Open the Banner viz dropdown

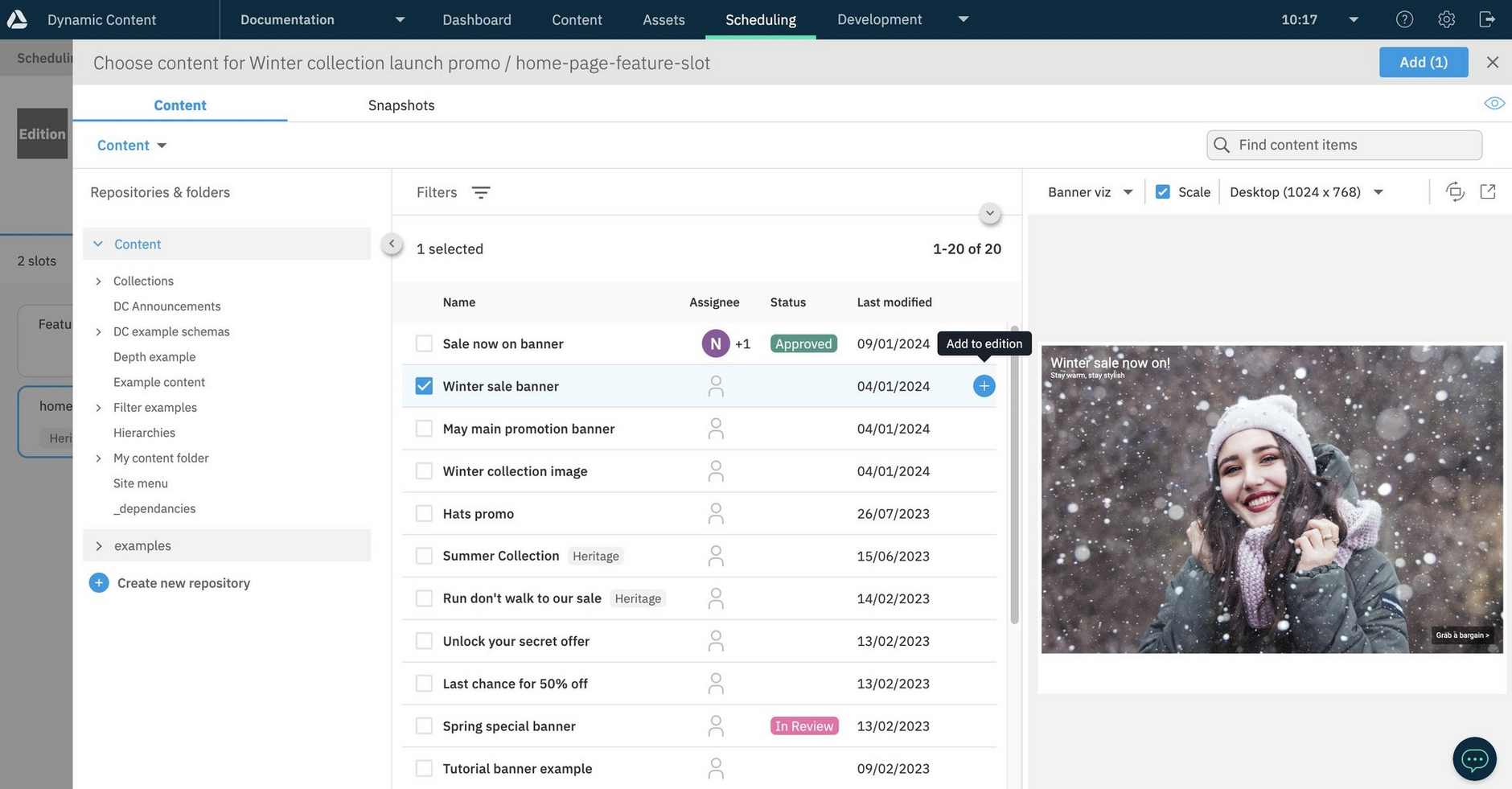1091,192
